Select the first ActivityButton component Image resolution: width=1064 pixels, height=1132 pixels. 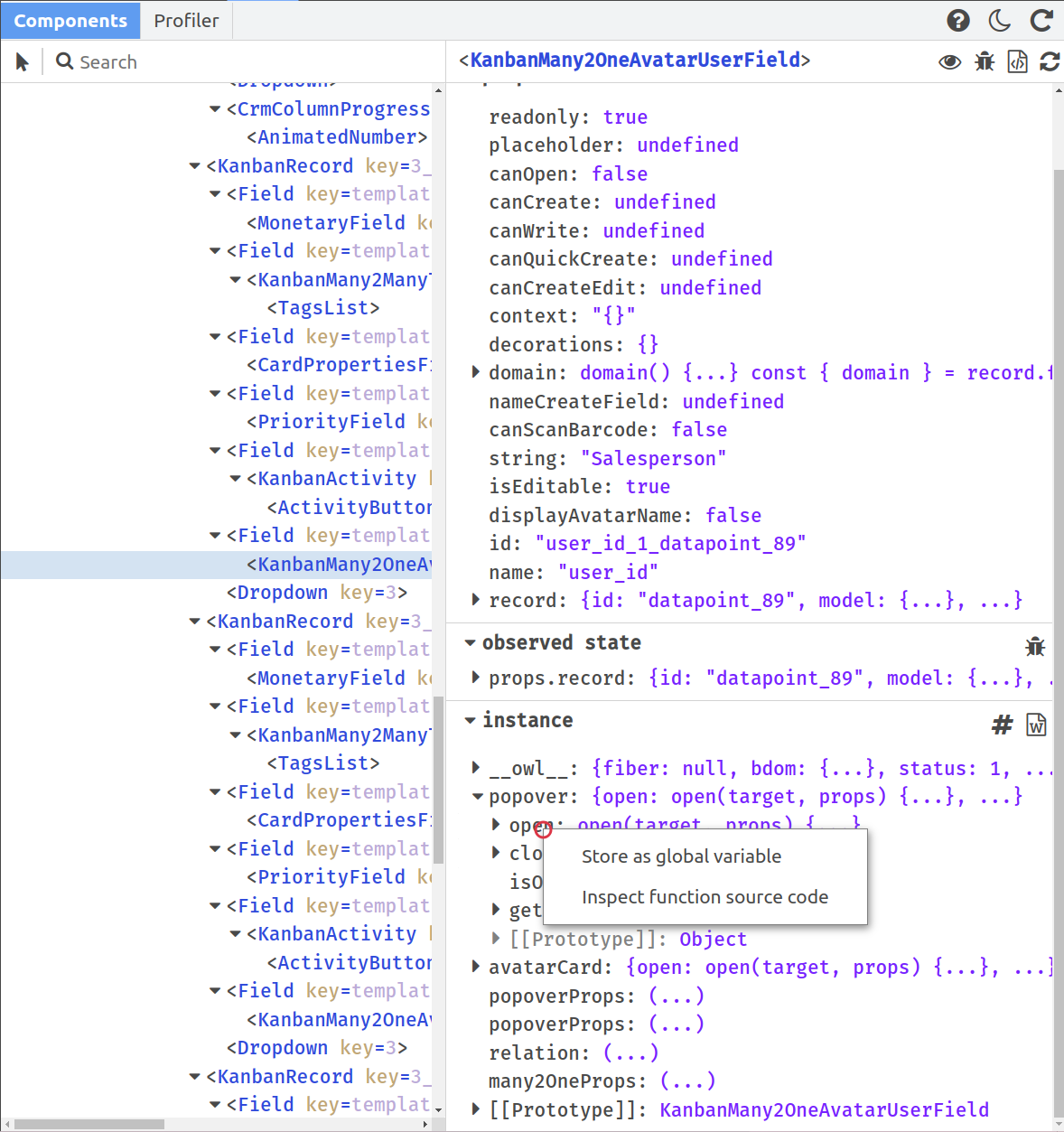[350, 508]
